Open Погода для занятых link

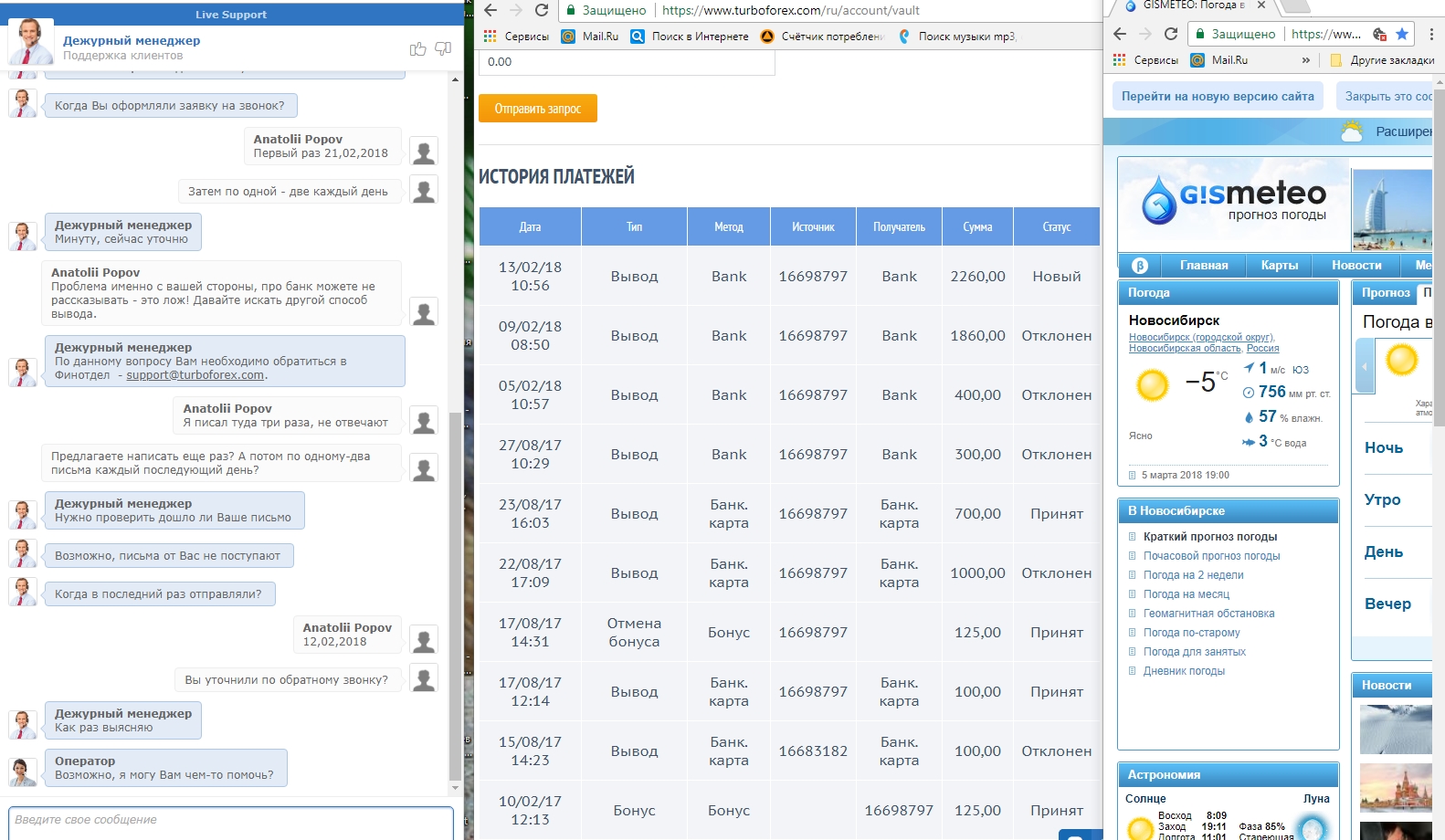point(1194,652)
